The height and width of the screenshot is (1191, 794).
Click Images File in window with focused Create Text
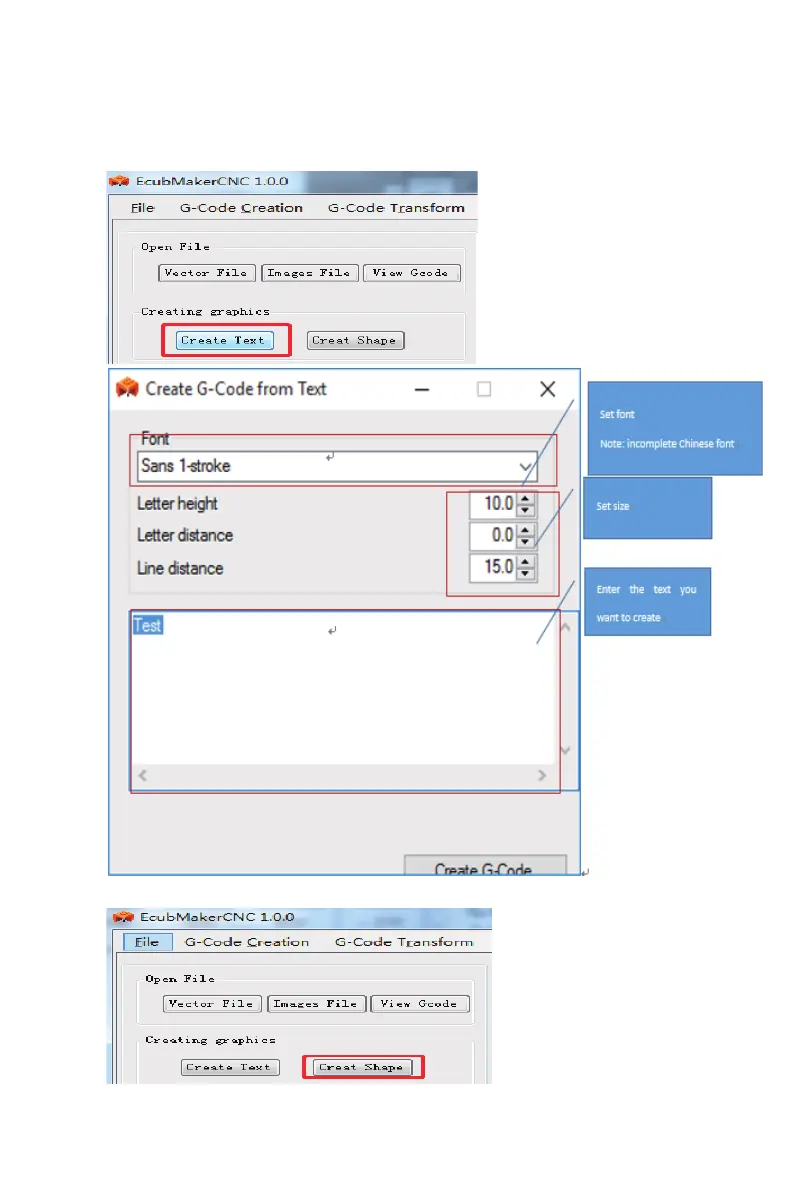[309, 273]
